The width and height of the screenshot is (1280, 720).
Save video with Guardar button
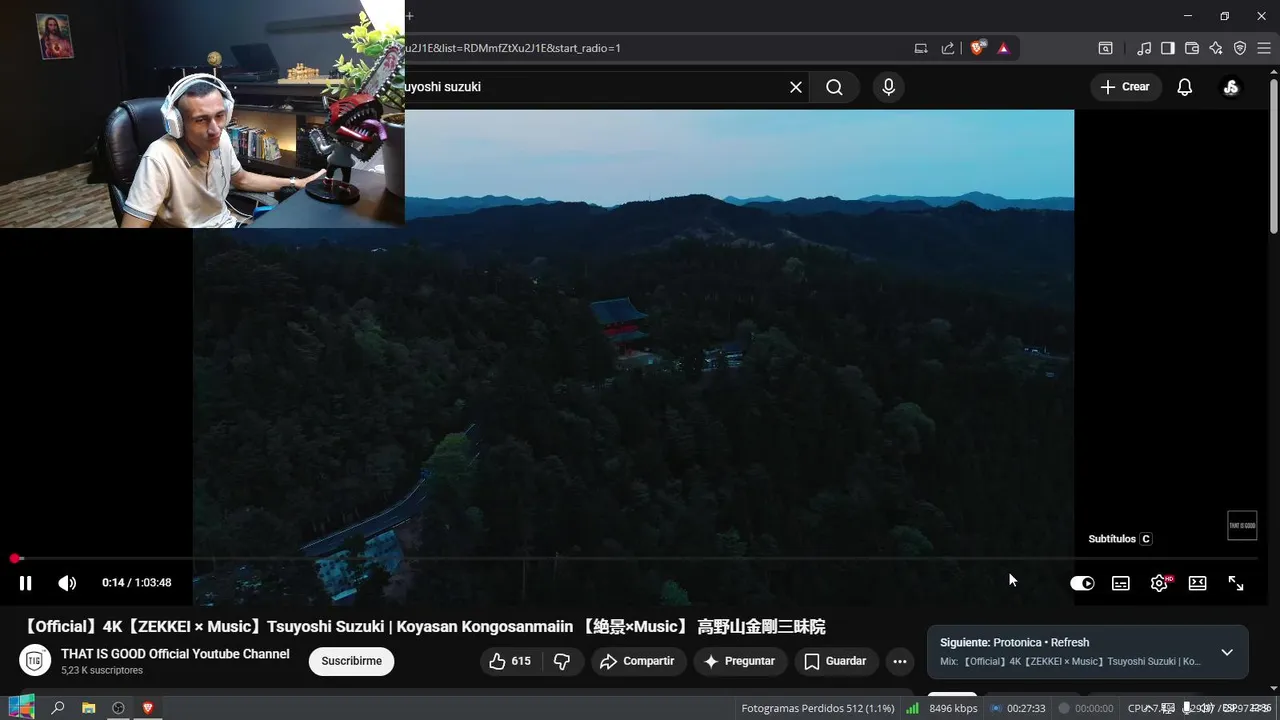pos(835,661)
